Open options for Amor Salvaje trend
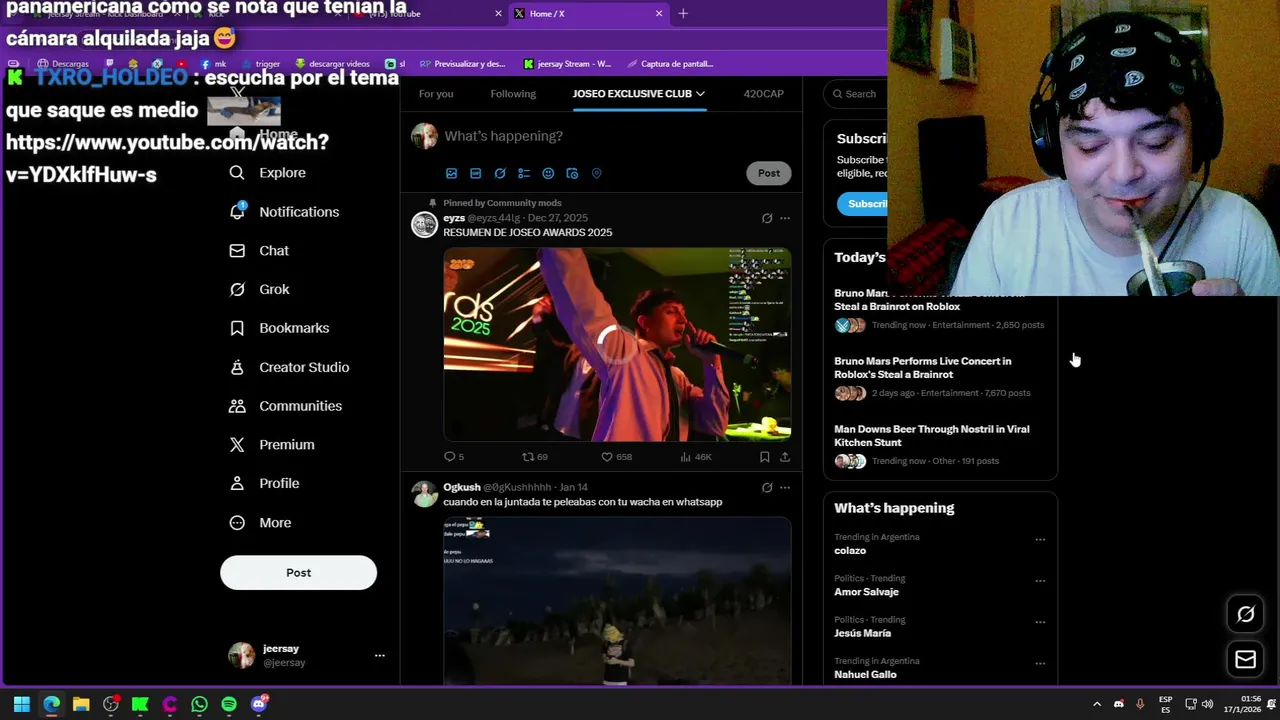 point(1040,581)
